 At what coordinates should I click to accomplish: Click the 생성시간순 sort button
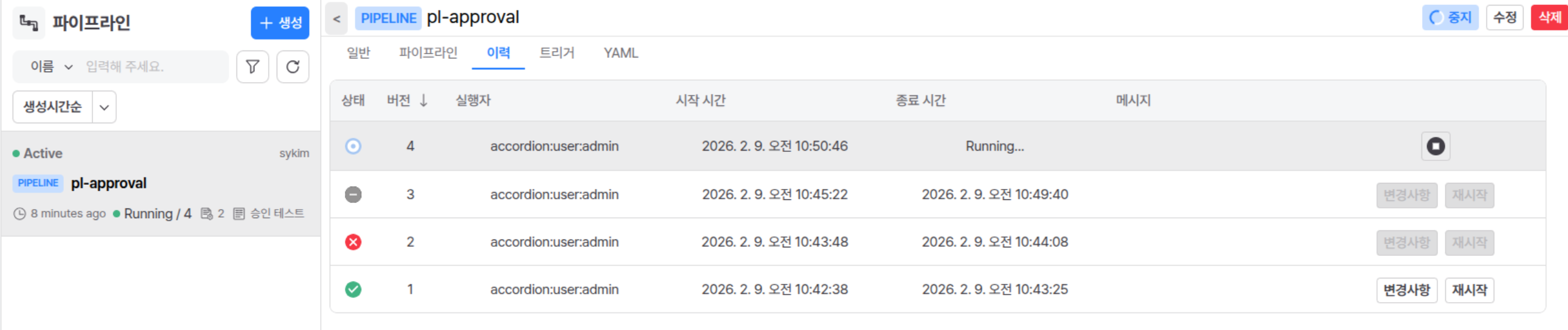coord(52,108)
